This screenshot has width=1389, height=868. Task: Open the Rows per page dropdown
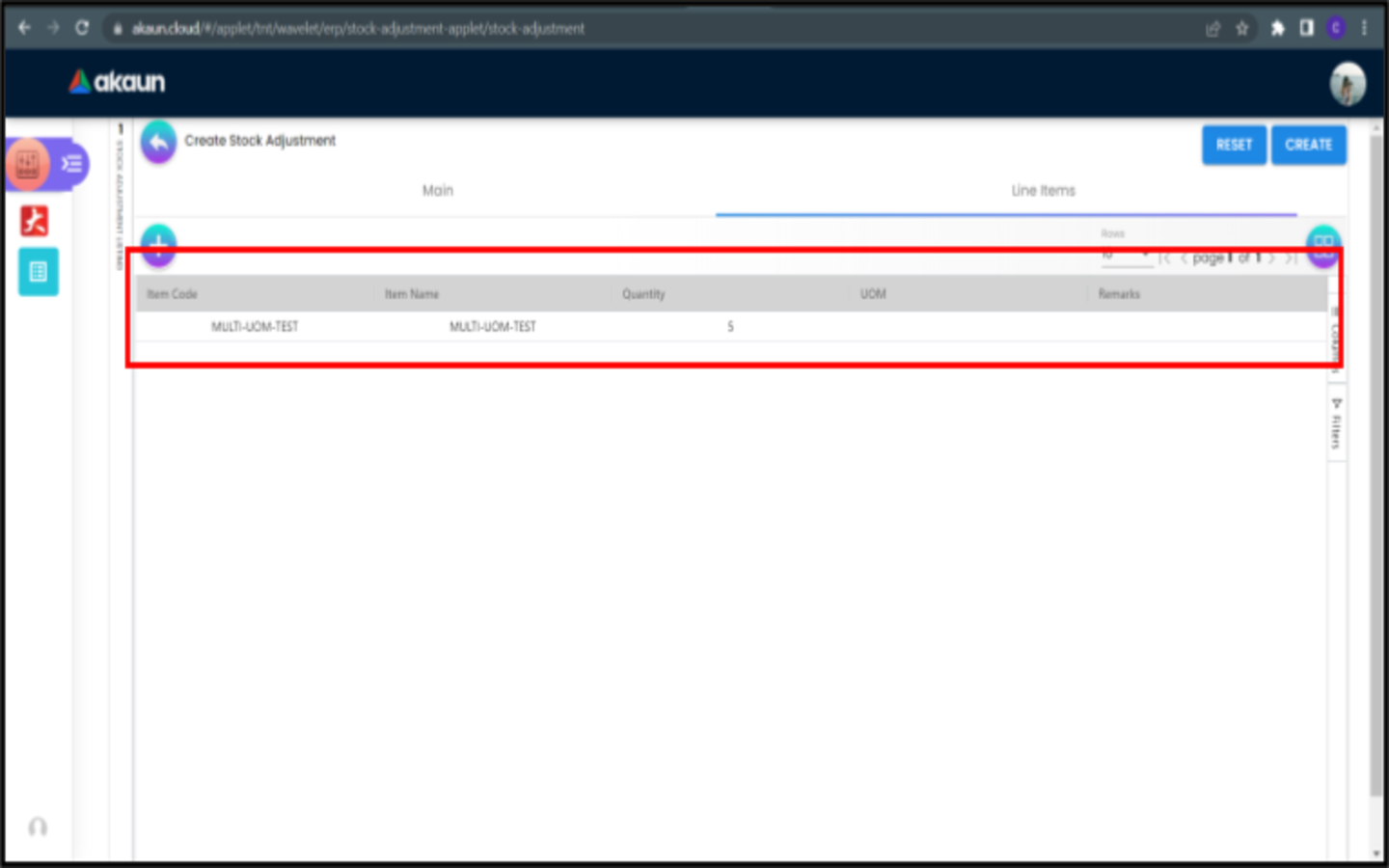click(x=1127, y=256)
